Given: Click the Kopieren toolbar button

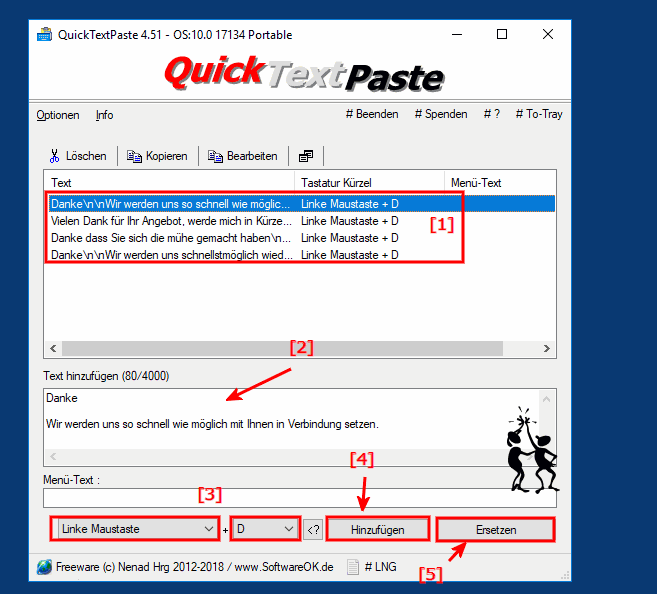Looking at the screenshot, I should pos(157,156).
